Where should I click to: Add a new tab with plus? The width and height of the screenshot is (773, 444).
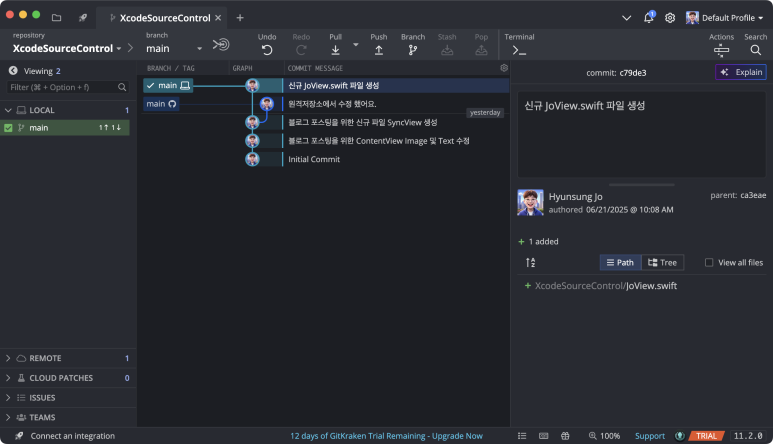tap(240, 18)
